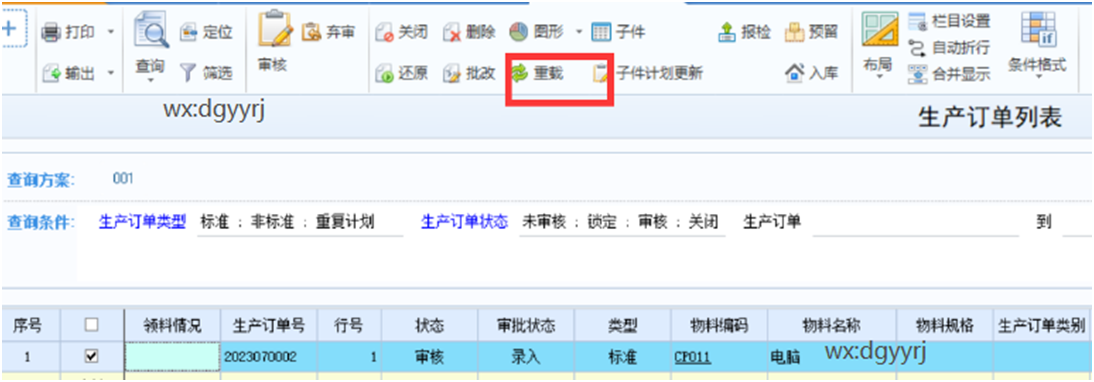Click the 入库 stock-in button
Screen dimensions: 1094x382
click(811, 72)
